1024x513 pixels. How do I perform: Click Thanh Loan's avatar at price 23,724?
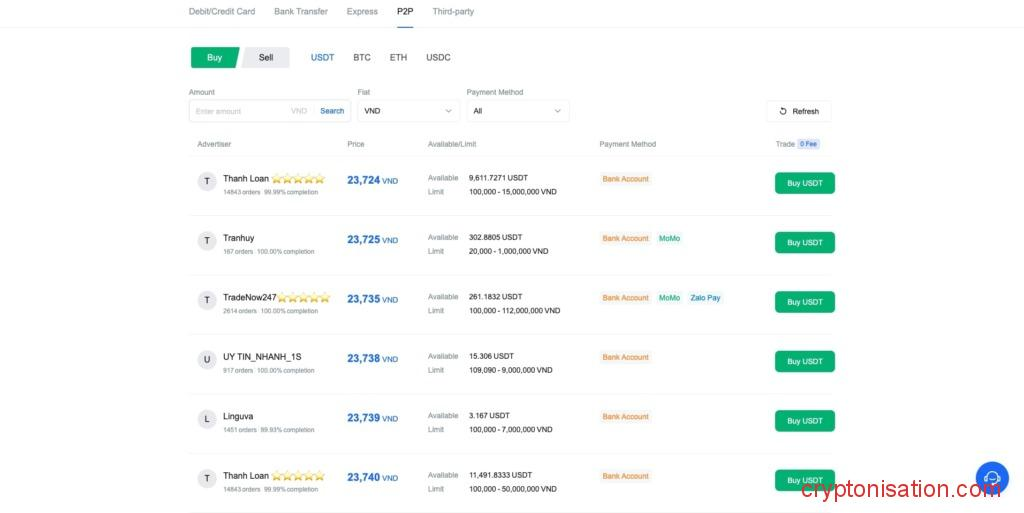(x=207, y=181)
